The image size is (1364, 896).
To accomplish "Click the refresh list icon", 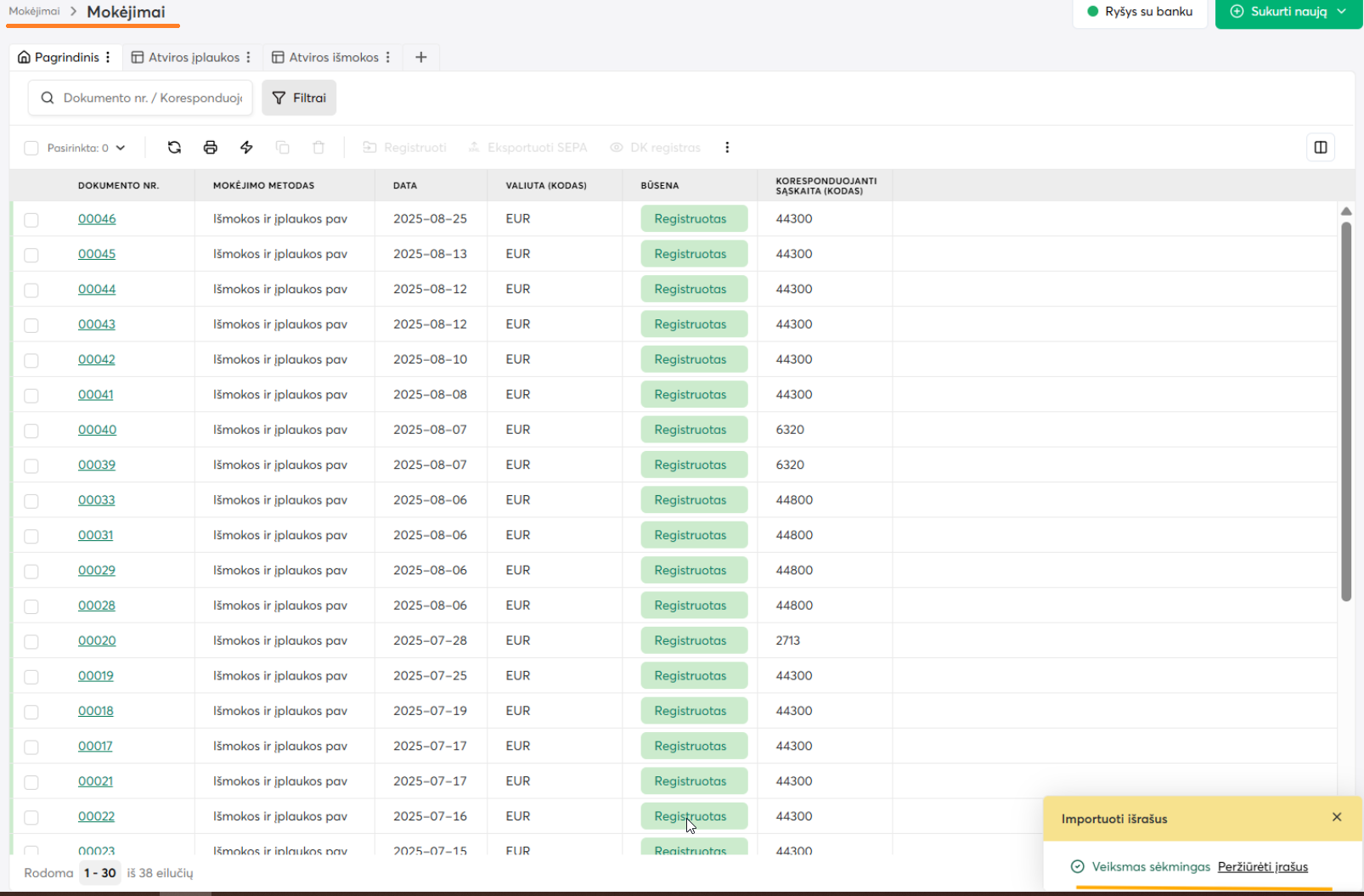I will point(174,148).
